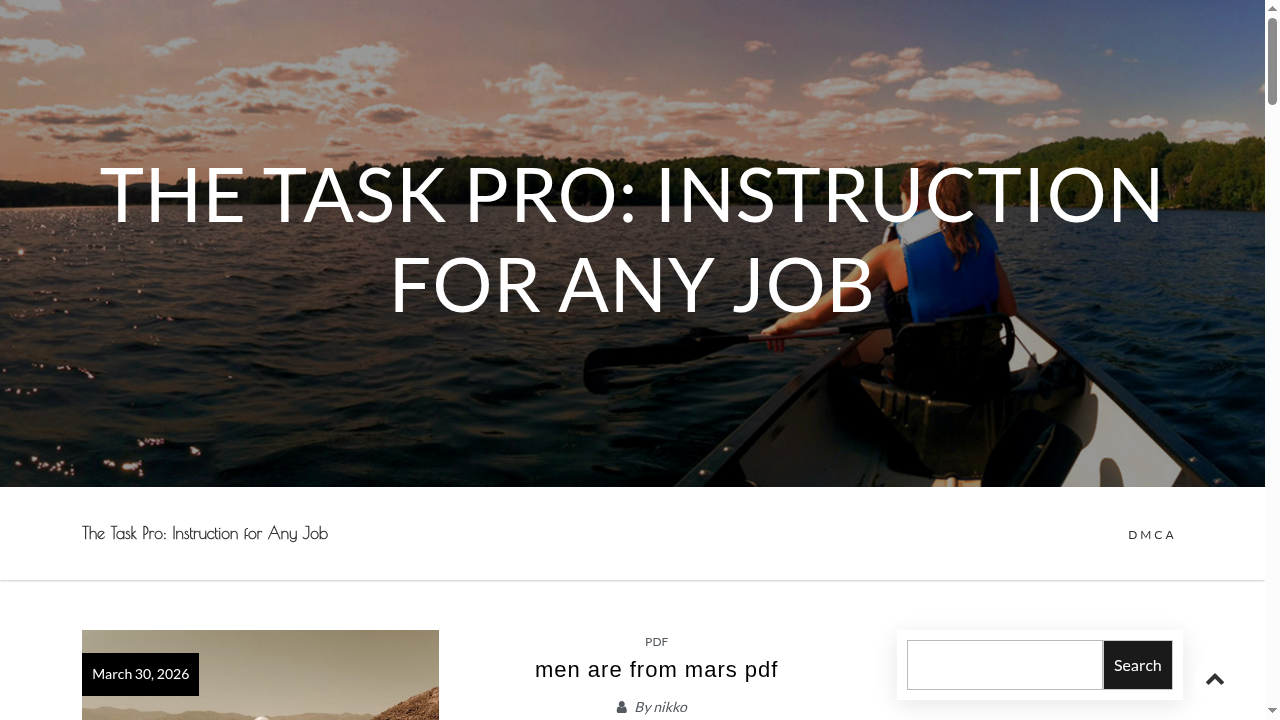Click the scrollbar down arrow

(1272, 712)
